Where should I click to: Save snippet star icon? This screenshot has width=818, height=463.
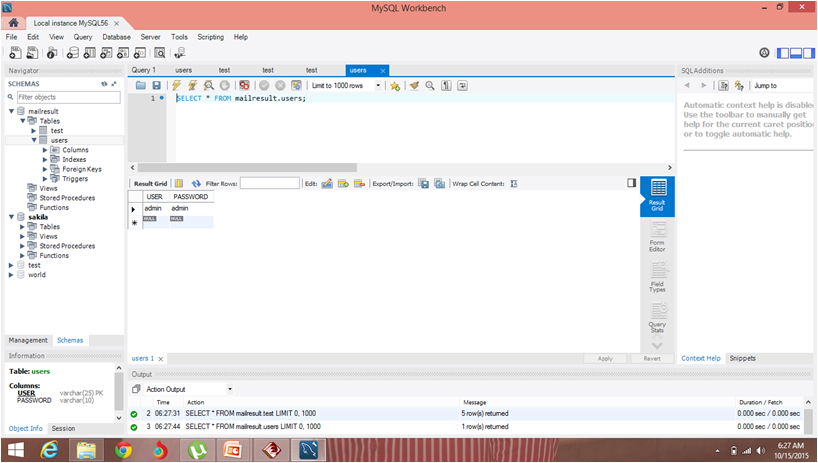click(395, 86)
